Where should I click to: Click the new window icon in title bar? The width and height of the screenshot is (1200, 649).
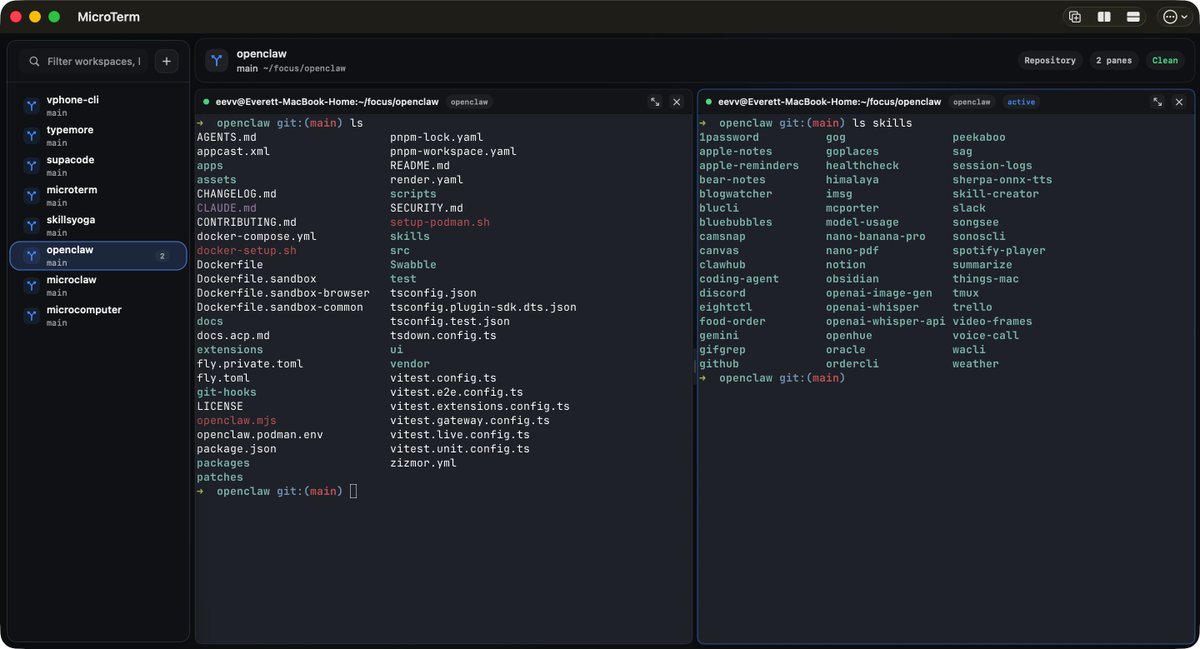click(1075, 17)
